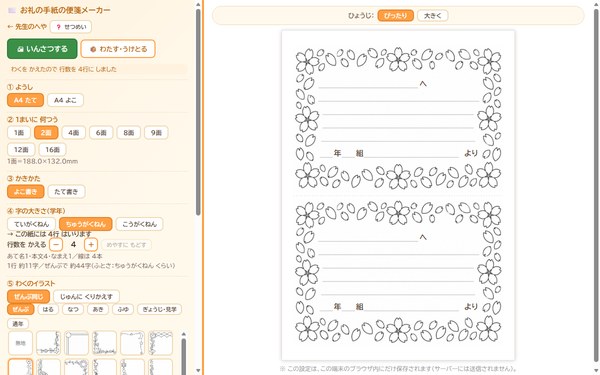The height and width of the screenshot is (375, 600).
Task: Click the selected orange-outlined frame thumbnail
Action: [x=20, y=367]
